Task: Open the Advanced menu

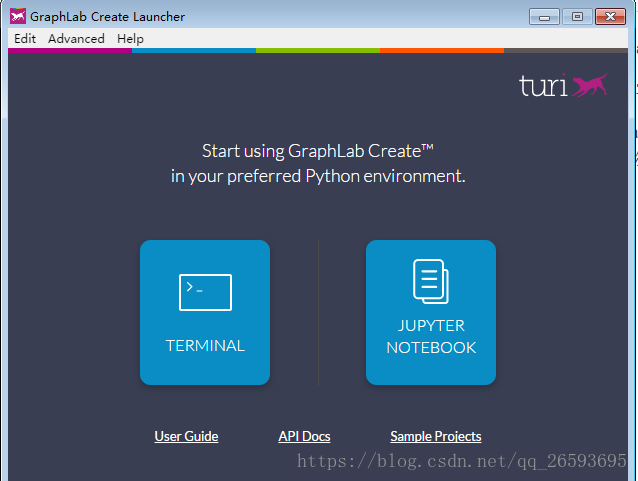Action: tap(76, 39)
